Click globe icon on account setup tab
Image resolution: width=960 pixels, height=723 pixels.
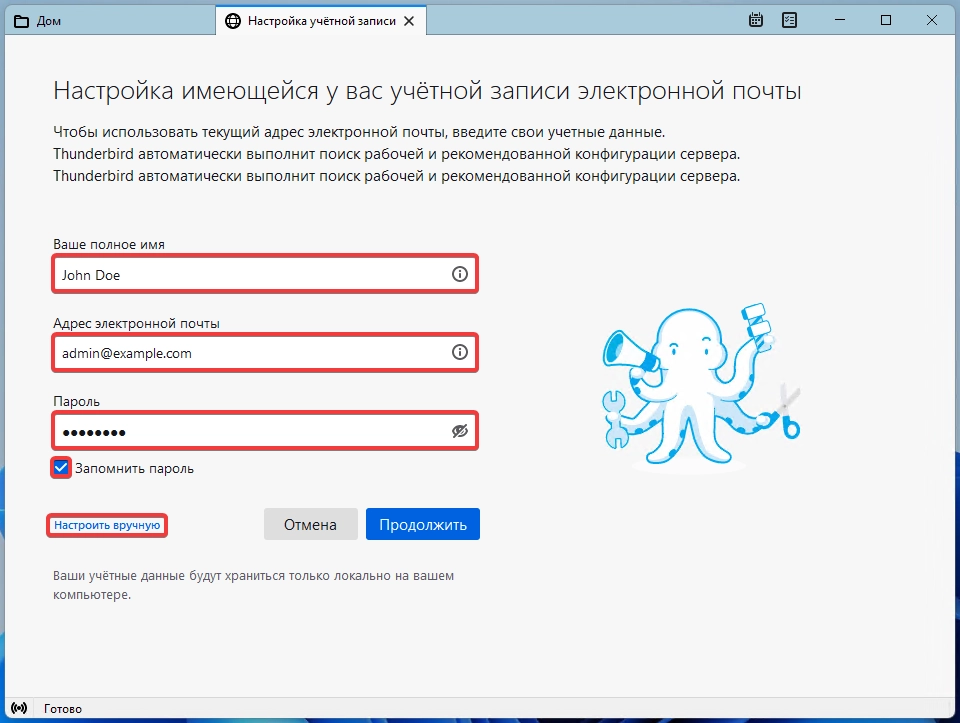point(233,21)
